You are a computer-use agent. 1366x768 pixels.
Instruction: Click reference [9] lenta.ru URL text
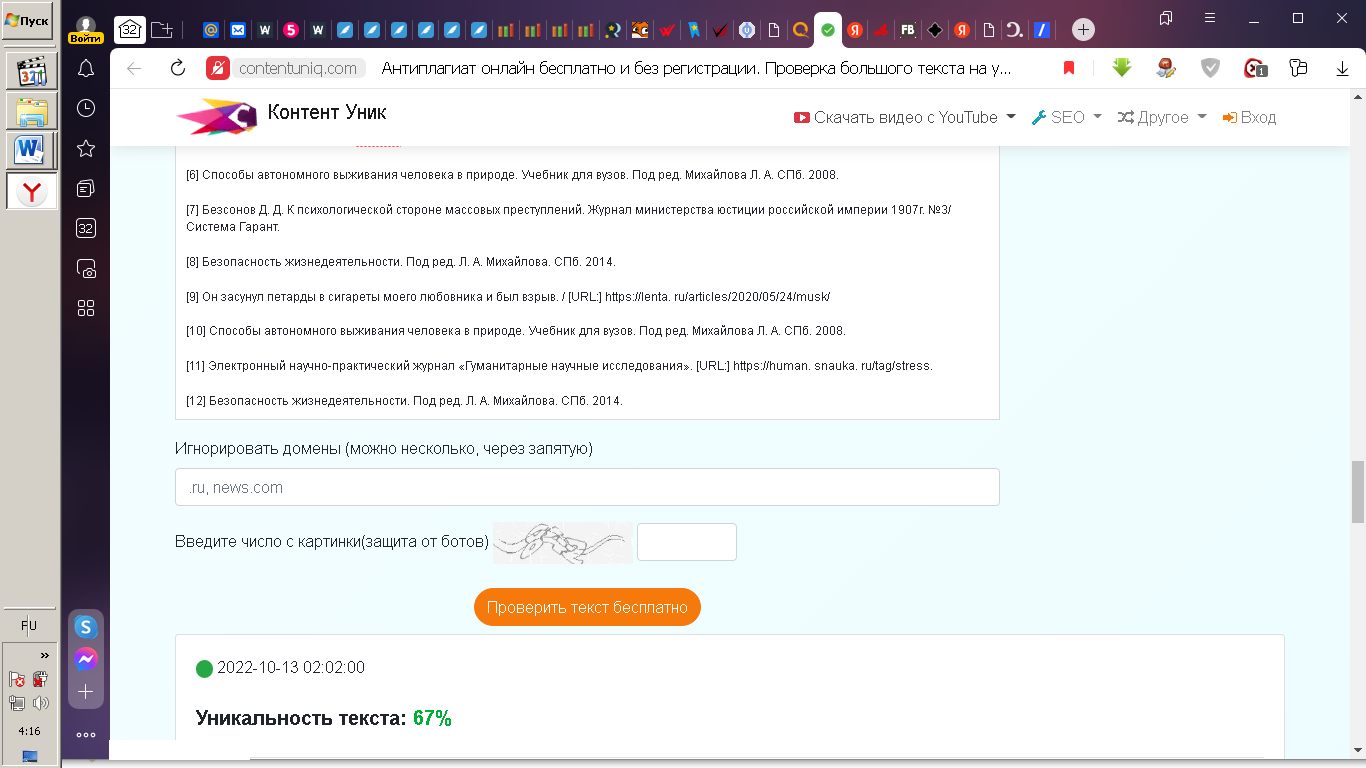[718, 296]
